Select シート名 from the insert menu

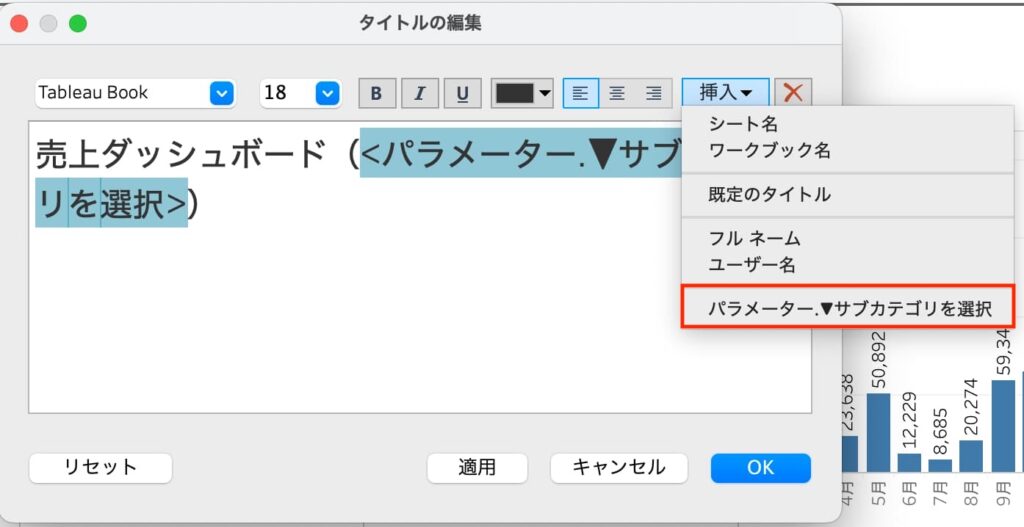(743, 125)
